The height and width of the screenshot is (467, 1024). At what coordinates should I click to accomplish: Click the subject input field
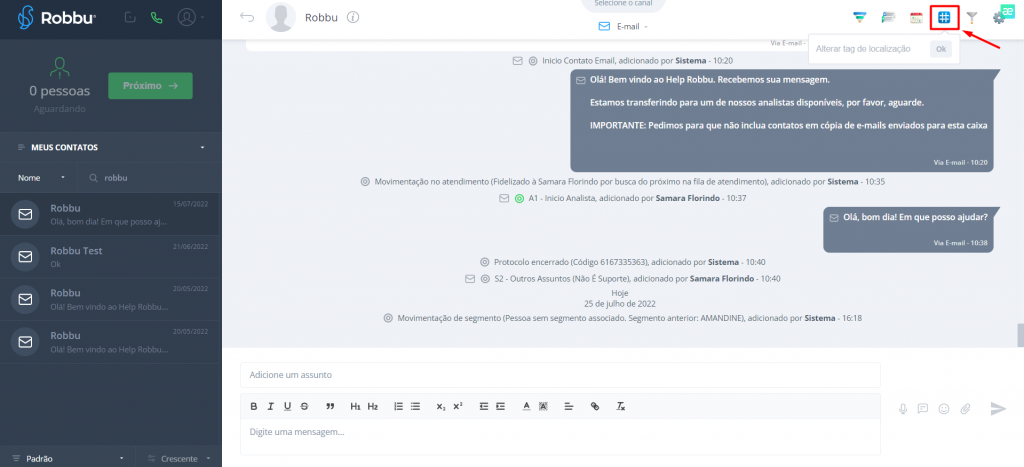(560, 375)
